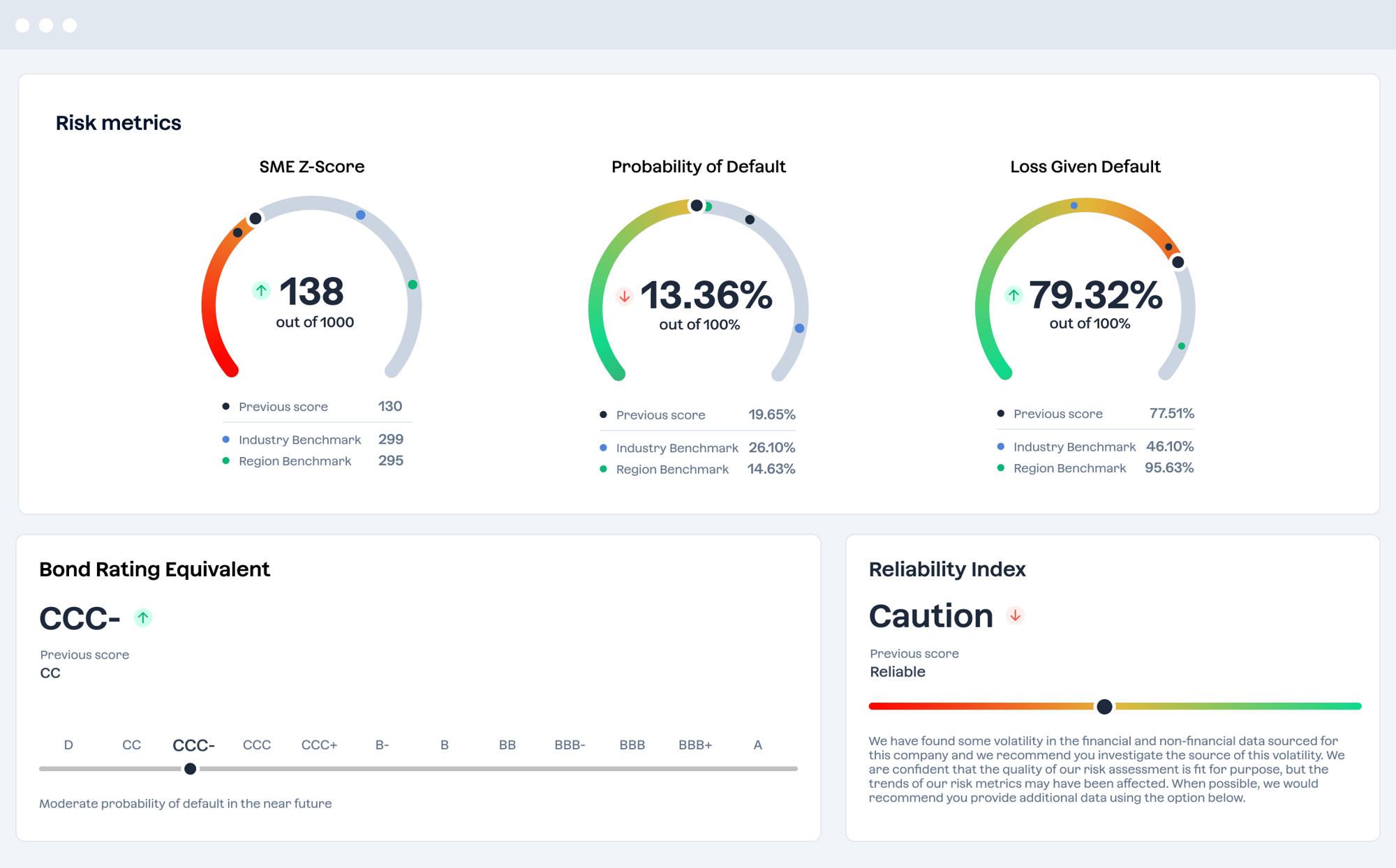The image size is (1396, 868).
Task: Select the CCC rating label
Action: 257,745
